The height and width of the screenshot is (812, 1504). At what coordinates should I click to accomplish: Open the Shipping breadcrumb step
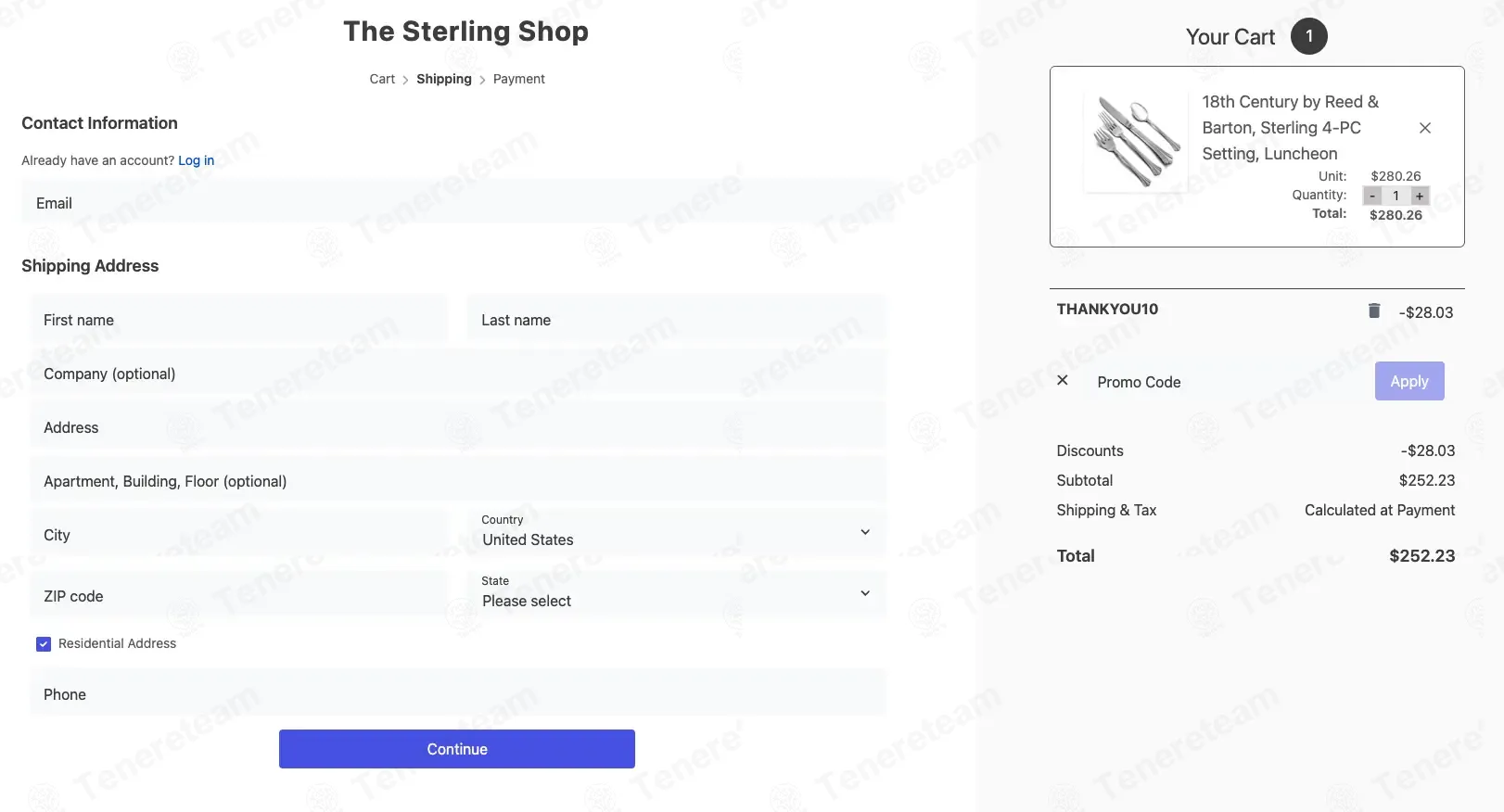click(x=443, y=79)
